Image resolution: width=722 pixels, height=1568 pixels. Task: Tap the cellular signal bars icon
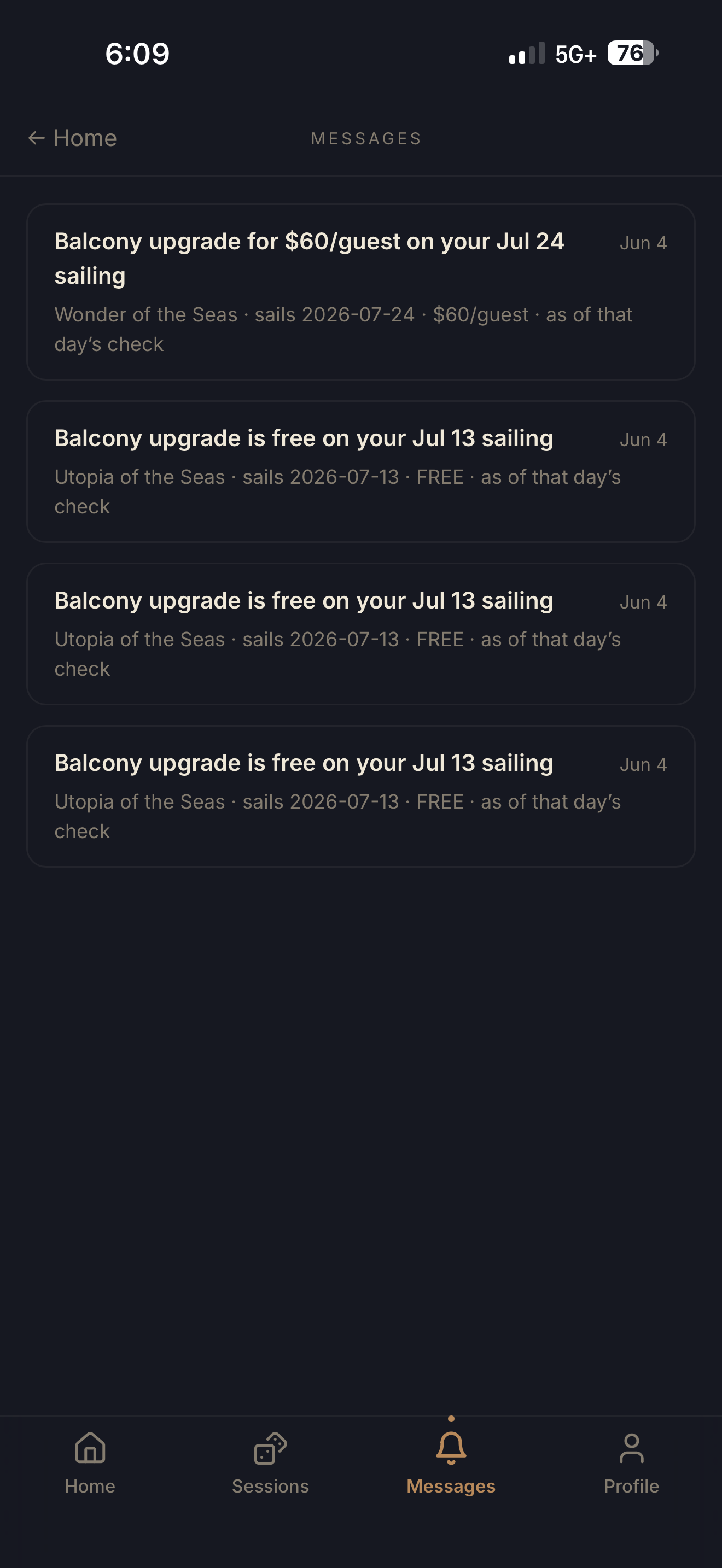(x=527, y=54)
